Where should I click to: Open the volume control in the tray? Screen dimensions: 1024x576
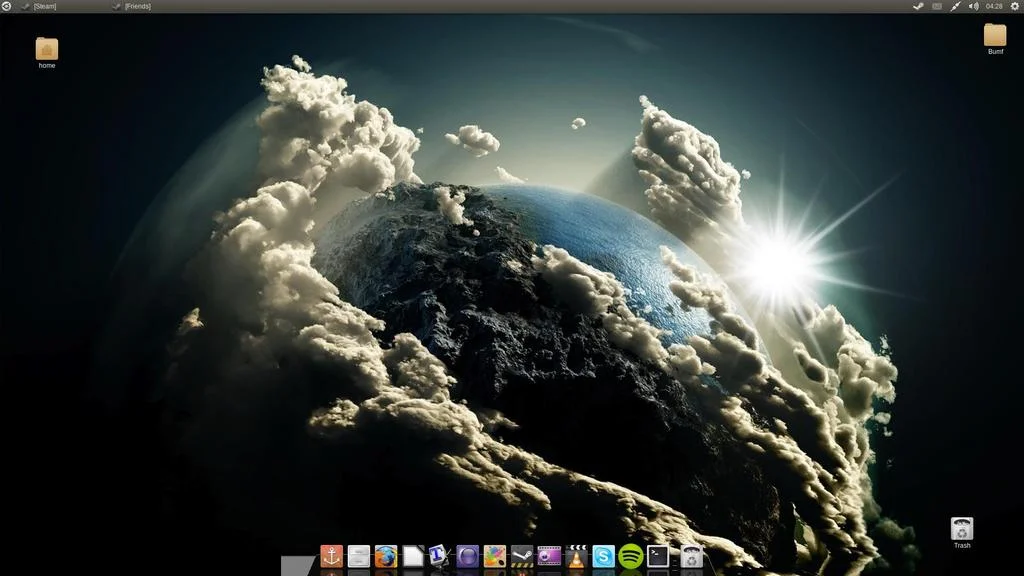tap(974, 6)
